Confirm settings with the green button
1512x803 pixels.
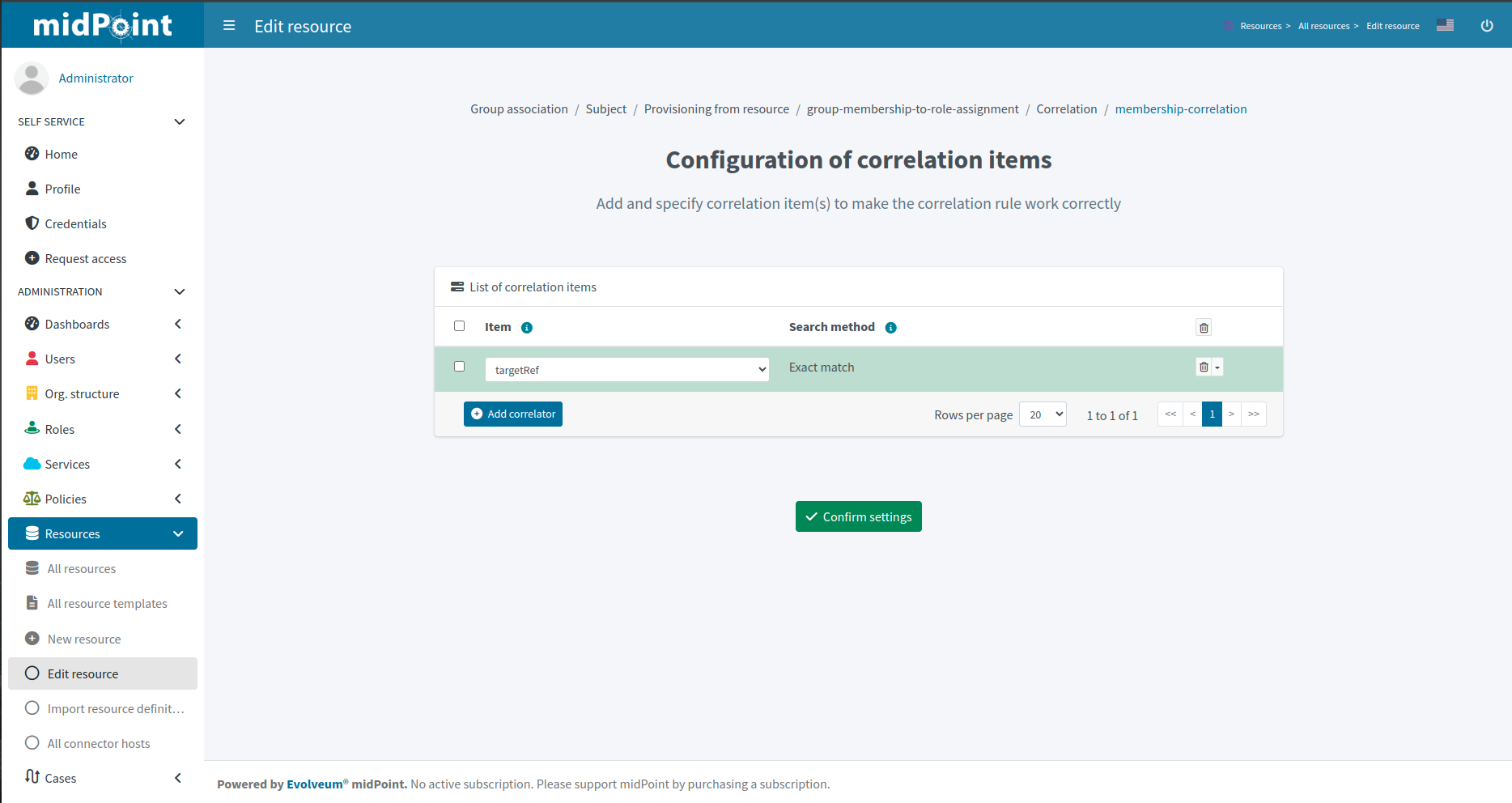point(858,516)
